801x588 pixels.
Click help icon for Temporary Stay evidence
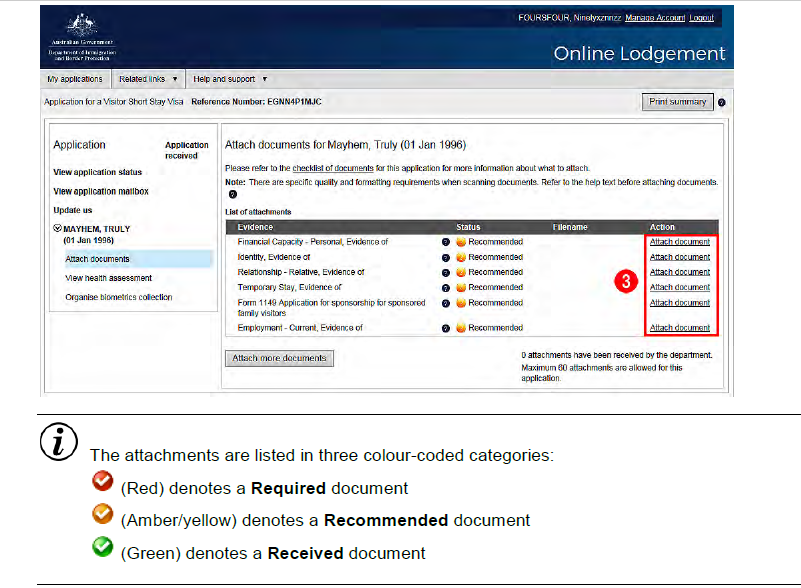coord(446,287)
